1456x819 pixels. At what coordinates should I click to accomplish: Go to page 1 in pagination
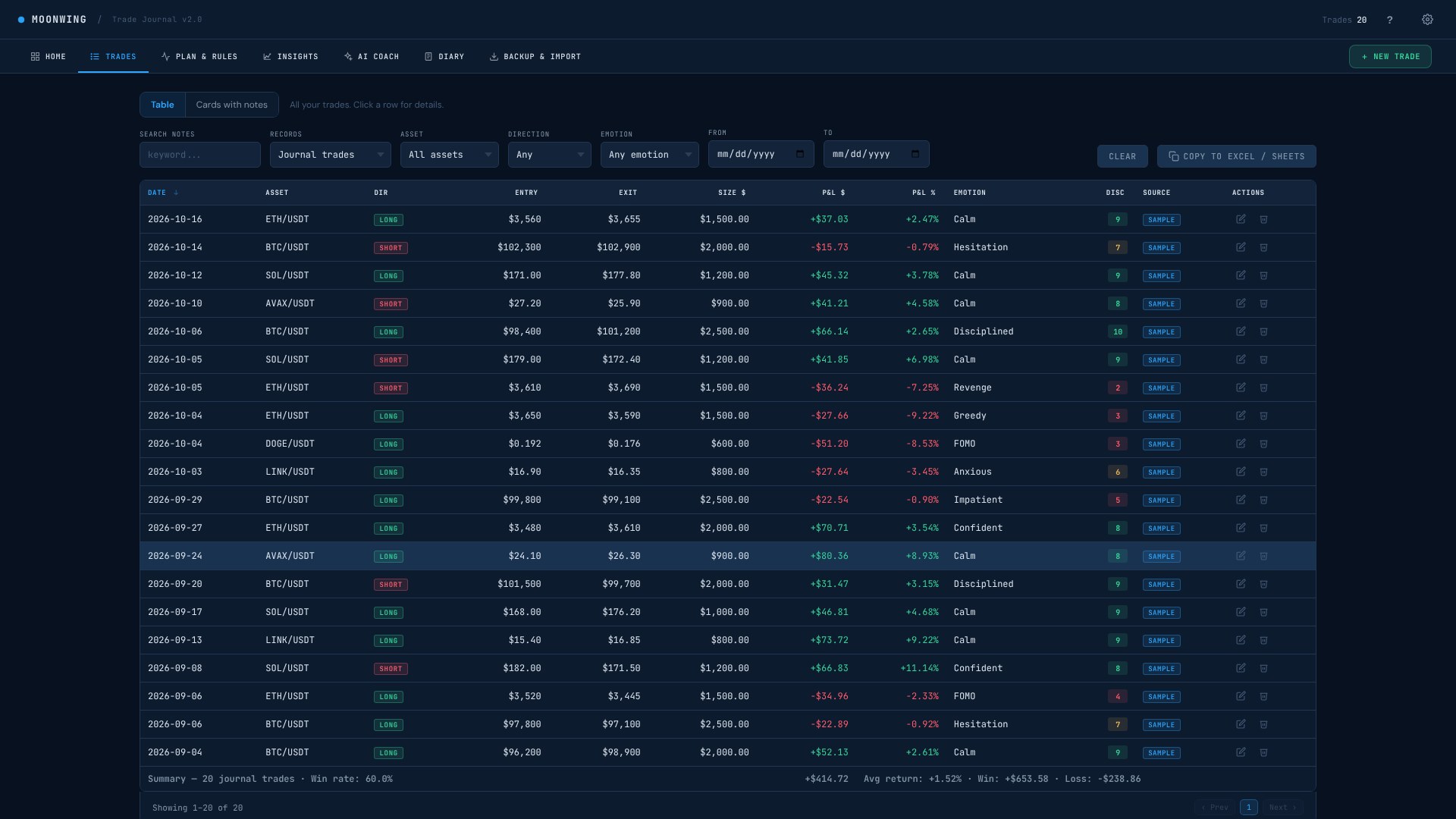pos(1248,808)
